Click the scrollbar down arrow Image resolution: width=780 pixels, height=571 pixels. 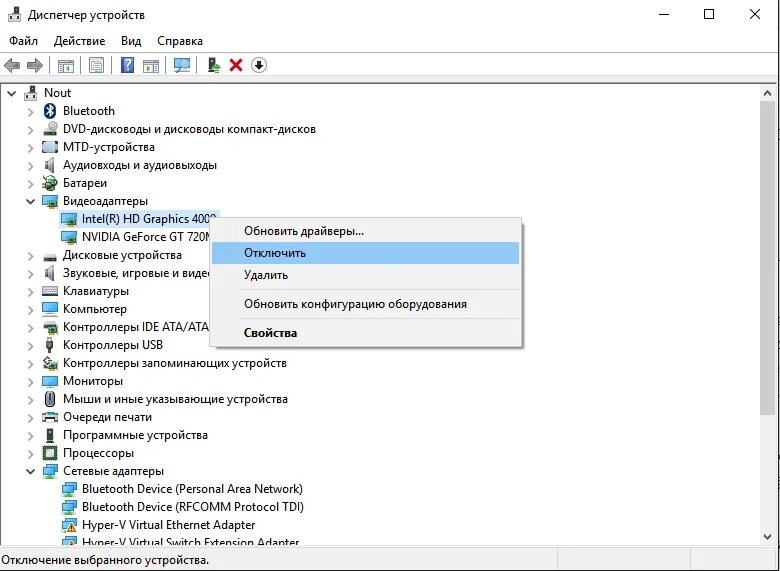click(x=767, y=536)
